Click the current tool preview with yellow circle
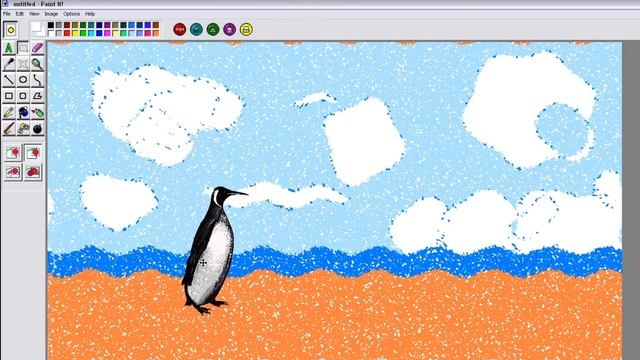640x360 pixels. click(11, 30)
